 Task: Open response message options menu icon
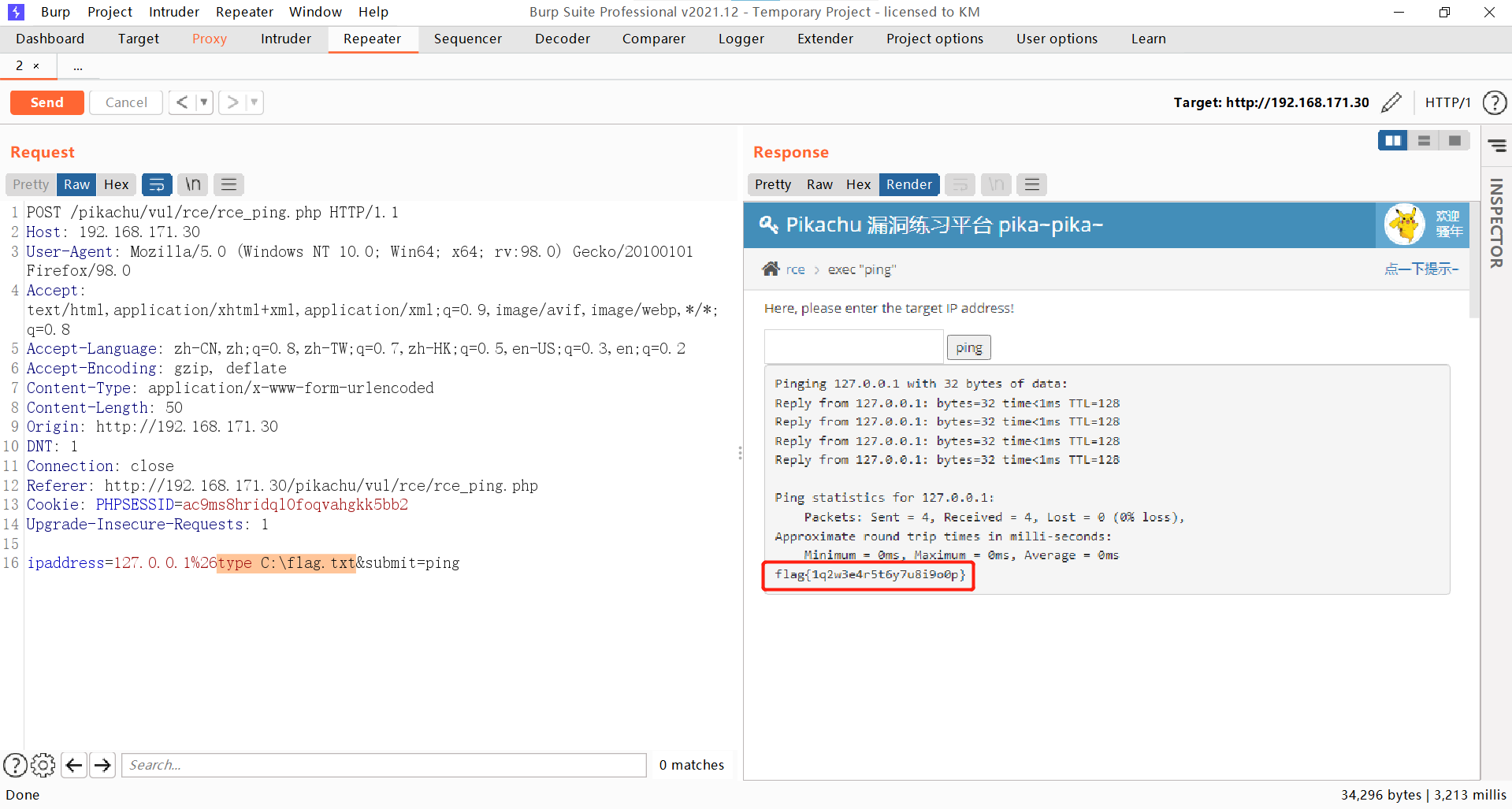tap(1031, 184)
